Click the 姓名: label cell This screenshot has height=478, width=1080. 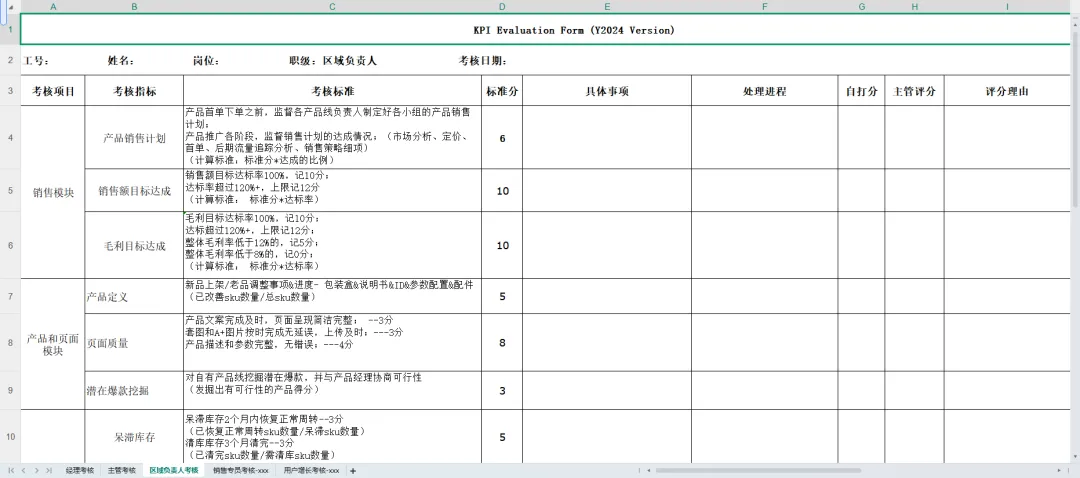[x=121, y=61]
